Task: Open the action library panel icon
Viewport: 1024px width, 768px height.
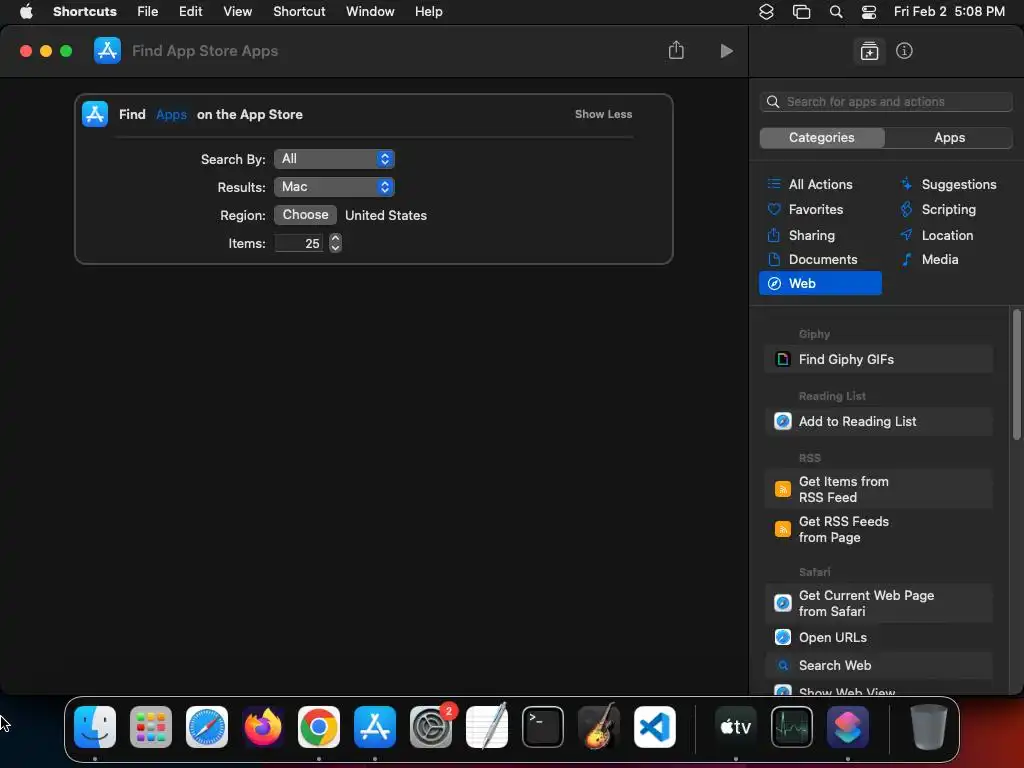Action: coord(869,51)
